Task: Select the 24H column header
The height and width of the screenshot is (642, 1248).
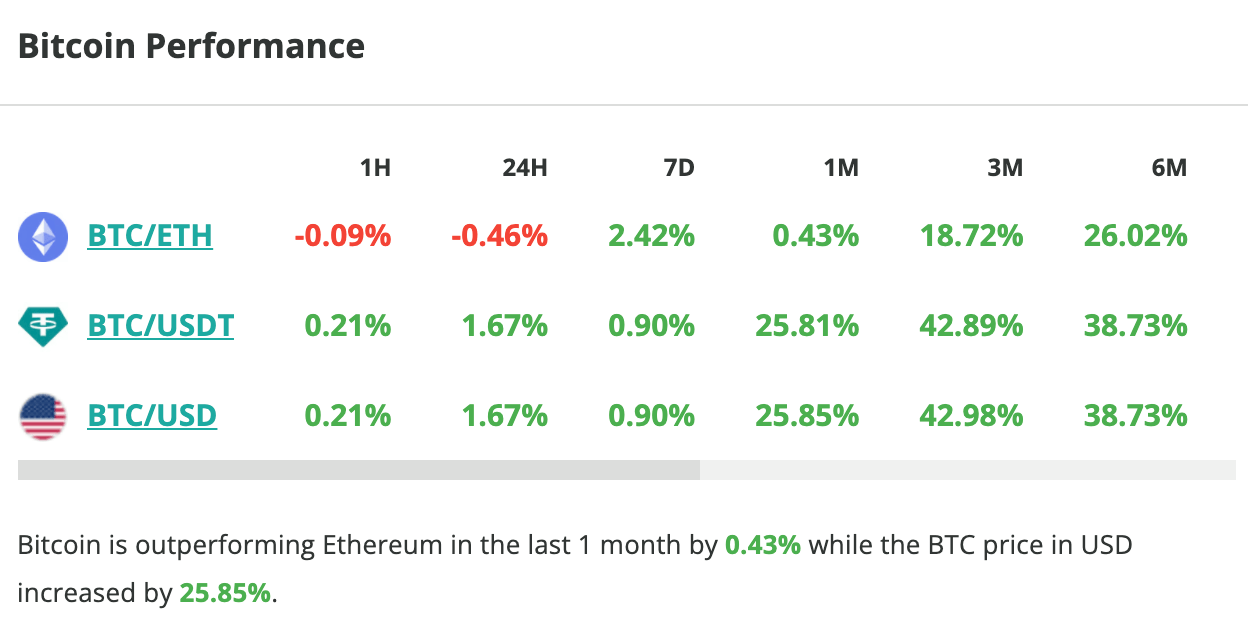Action: [525, 168]
